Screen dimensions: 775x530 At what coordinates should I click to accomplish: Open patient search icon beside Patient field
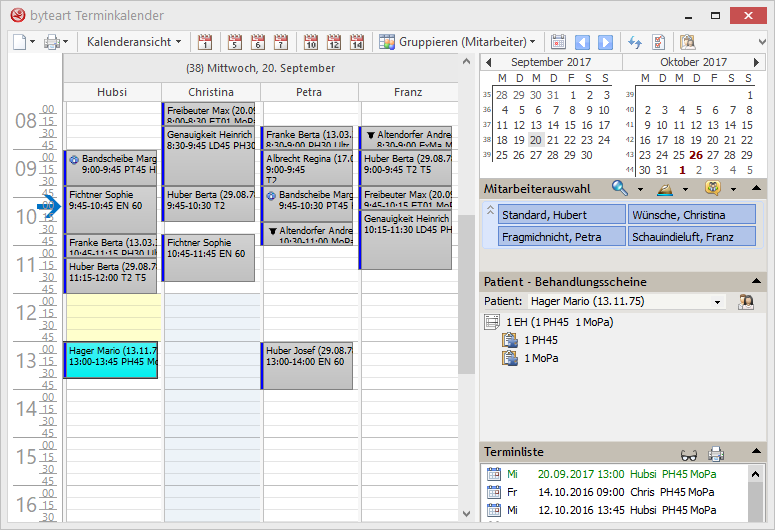745,302
